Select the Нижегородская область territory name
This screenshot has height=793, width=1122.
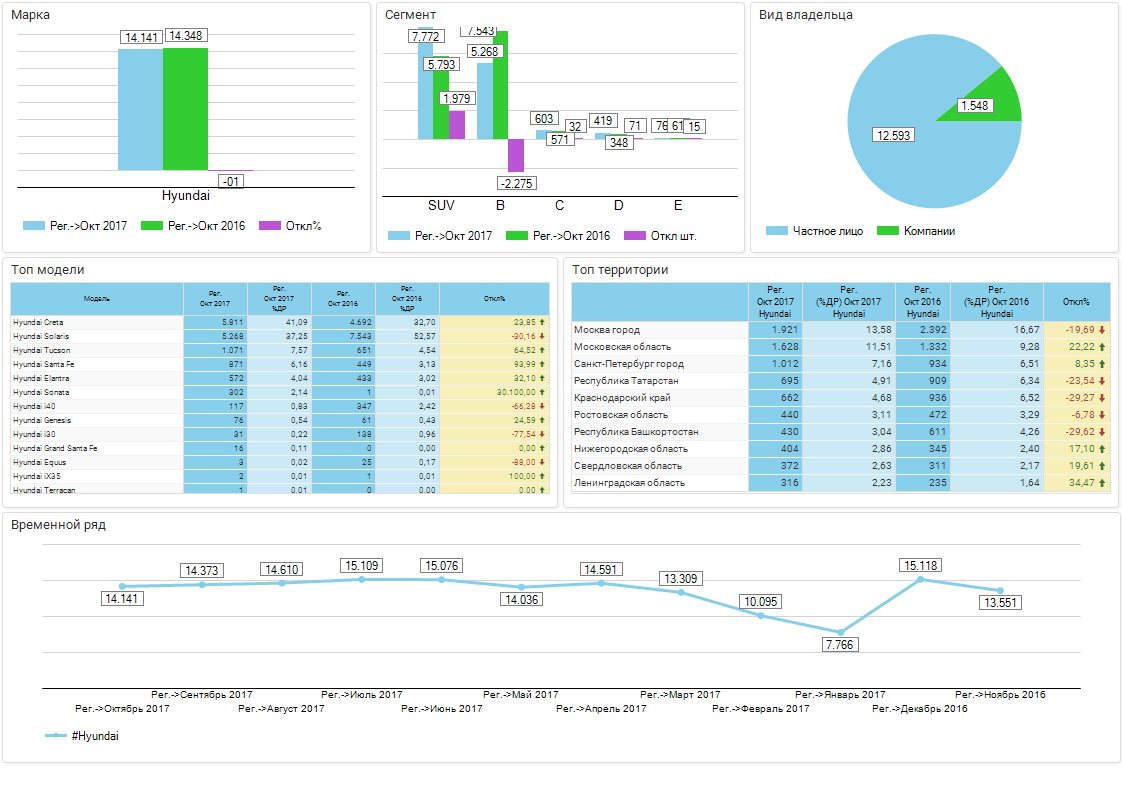[630, 449]
